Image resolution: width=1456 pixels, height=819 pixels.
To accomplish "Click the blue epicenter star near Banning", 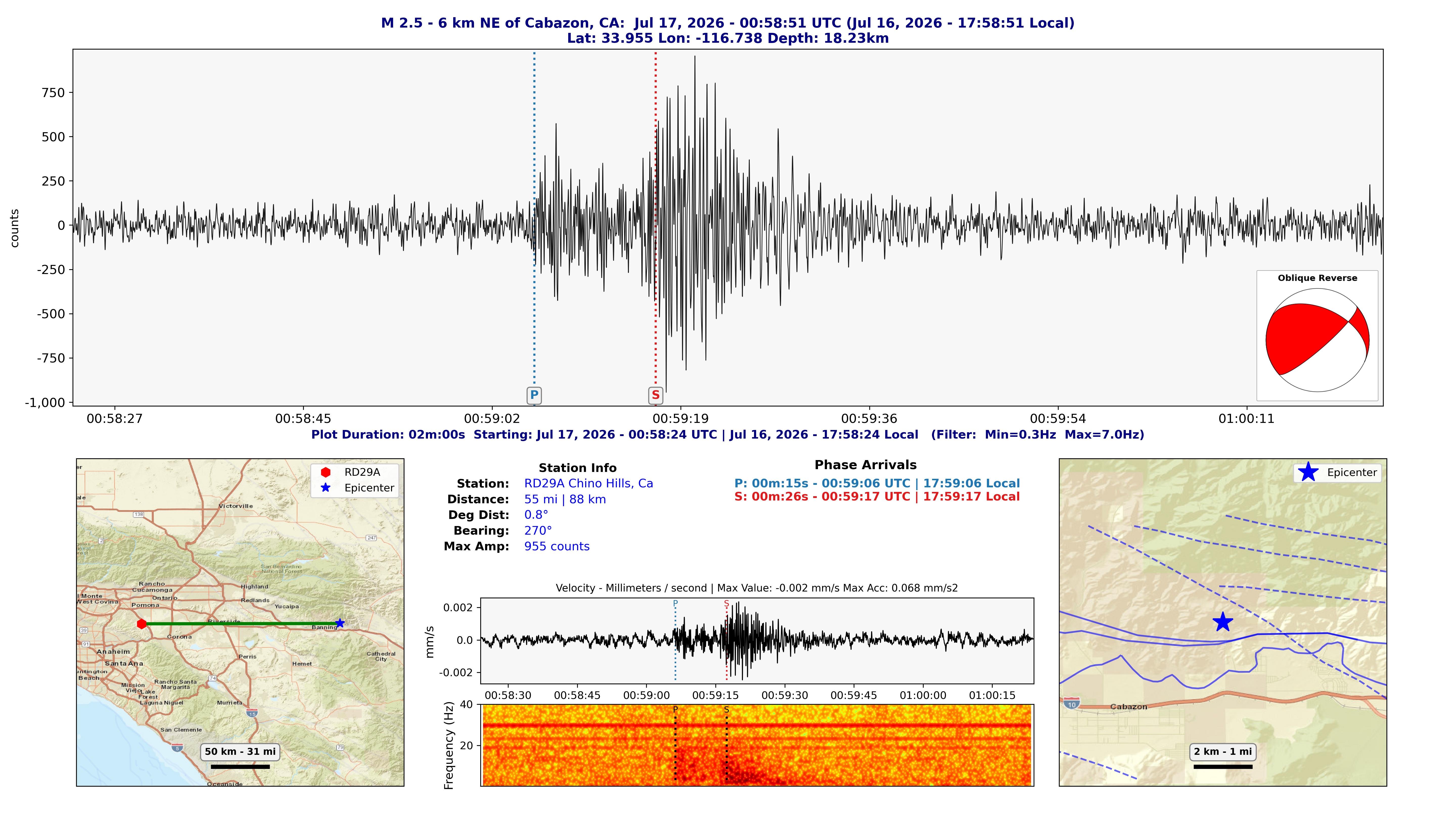I will pyautogui.click(x=340, y=623).
